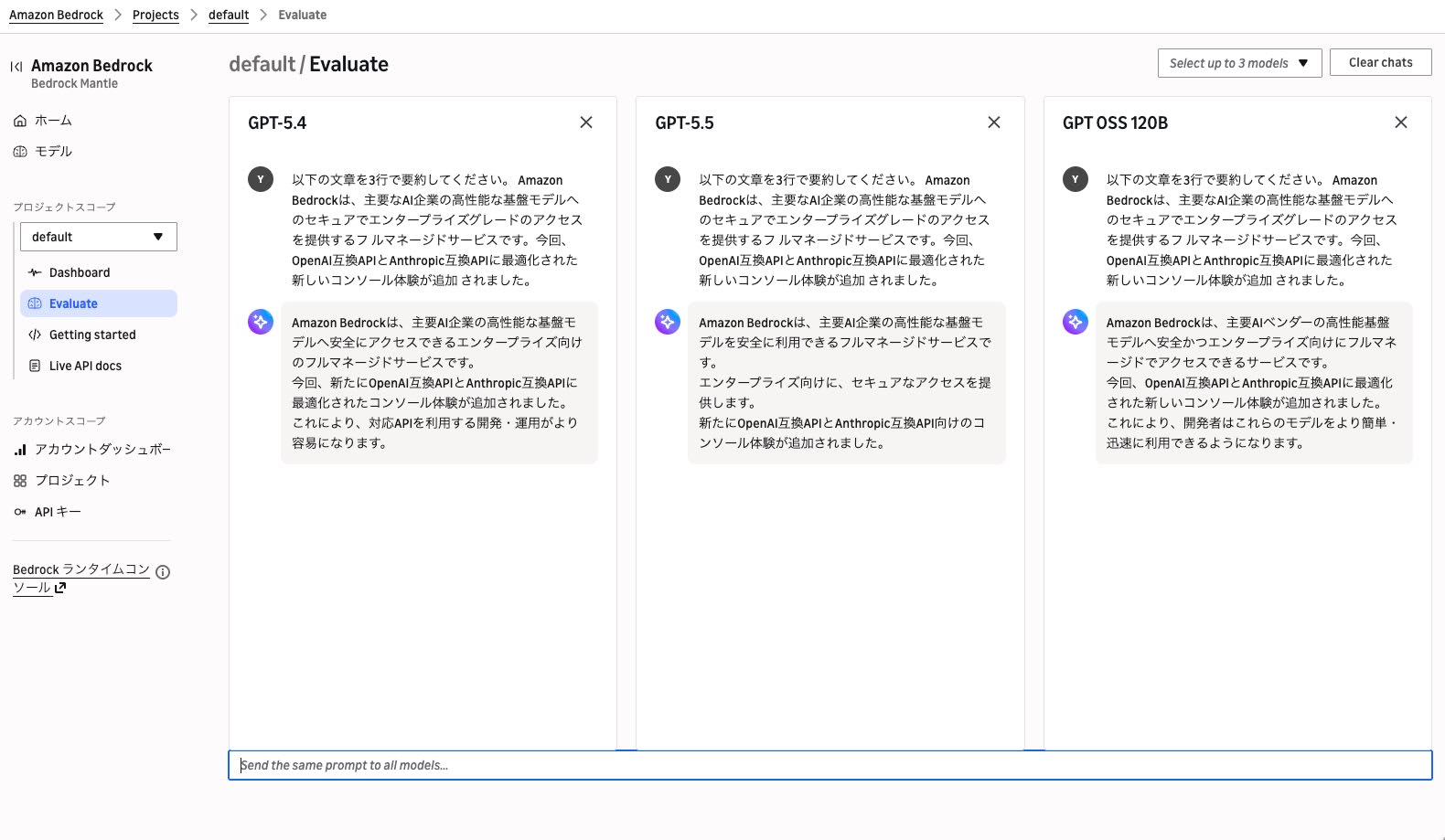Close the GPT OSS 120B chat panel

click(x=1401, y=122)
